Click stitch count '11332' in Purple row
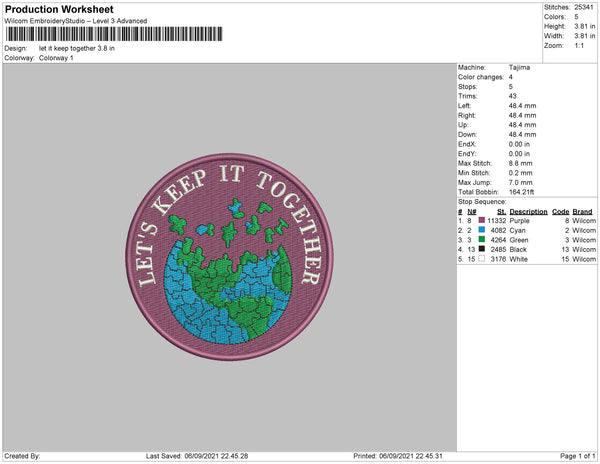This screenshot has width=600, height=464. tap(497, 221)
